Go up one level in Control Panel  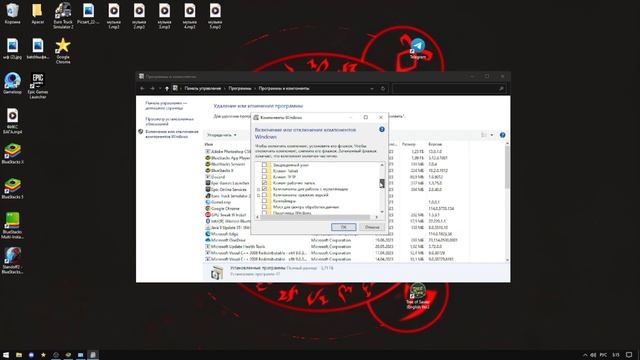click(167, 88)
